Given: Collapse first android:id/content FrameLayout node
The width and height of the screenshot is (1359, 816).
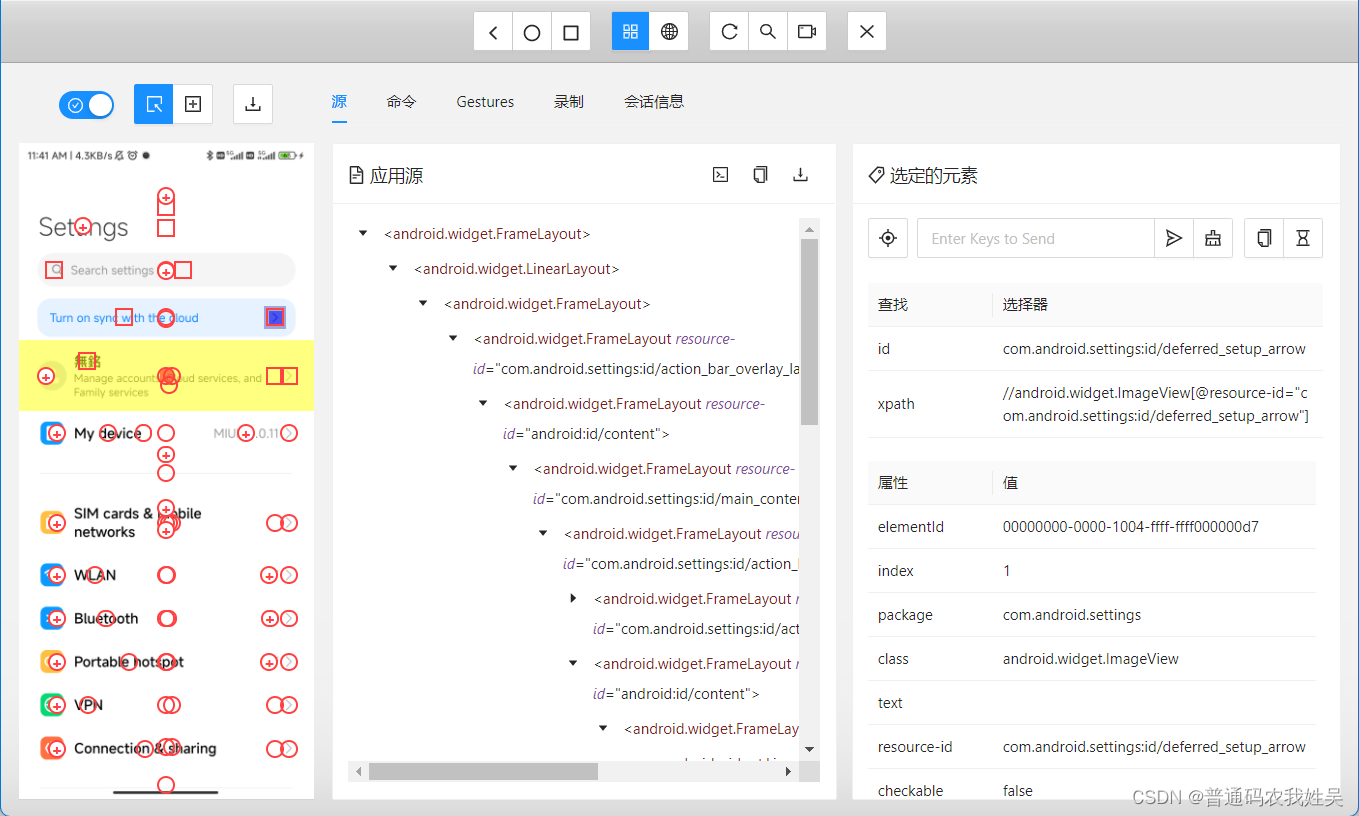Looking at the screenshot, I should (x=483, y=403).
